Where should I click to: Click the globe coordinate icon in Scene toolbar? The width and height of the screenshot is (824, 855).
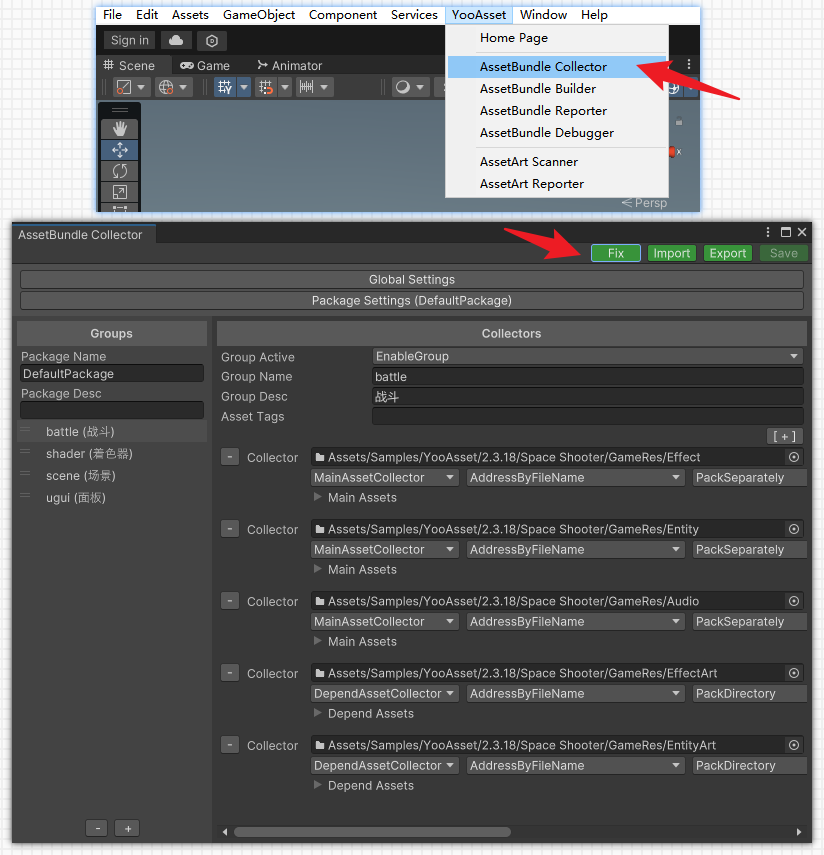(x=166, y=87)
